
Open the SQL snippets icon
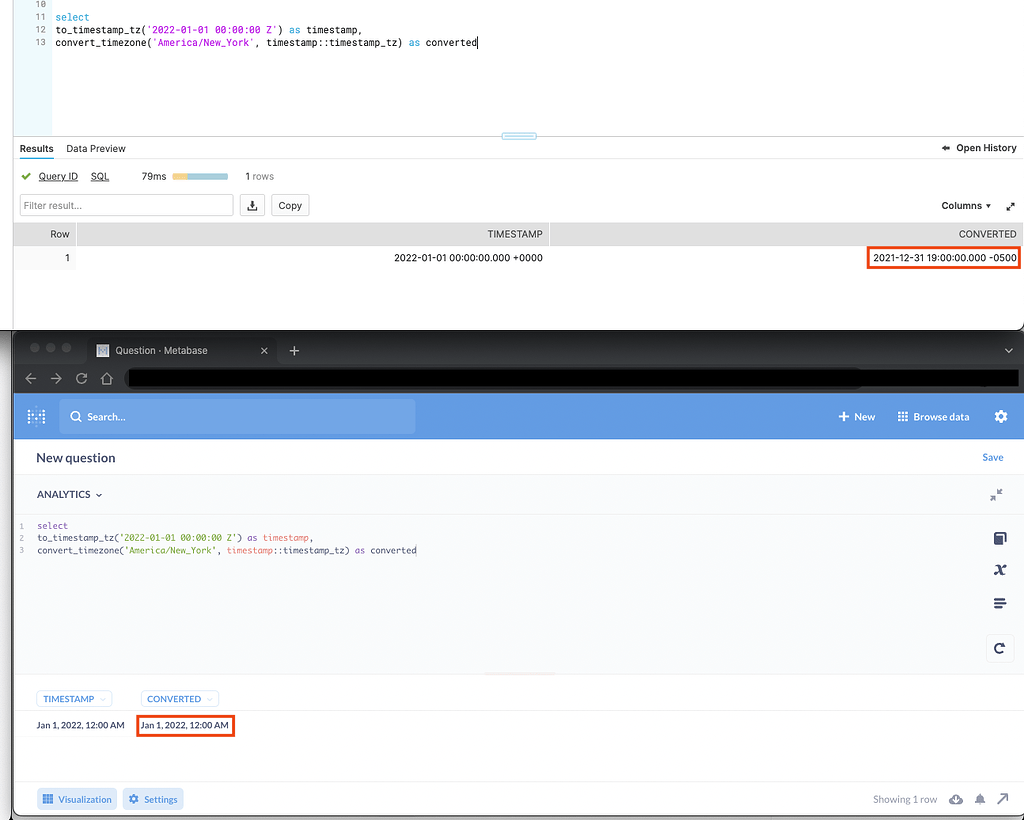point(999,603)
